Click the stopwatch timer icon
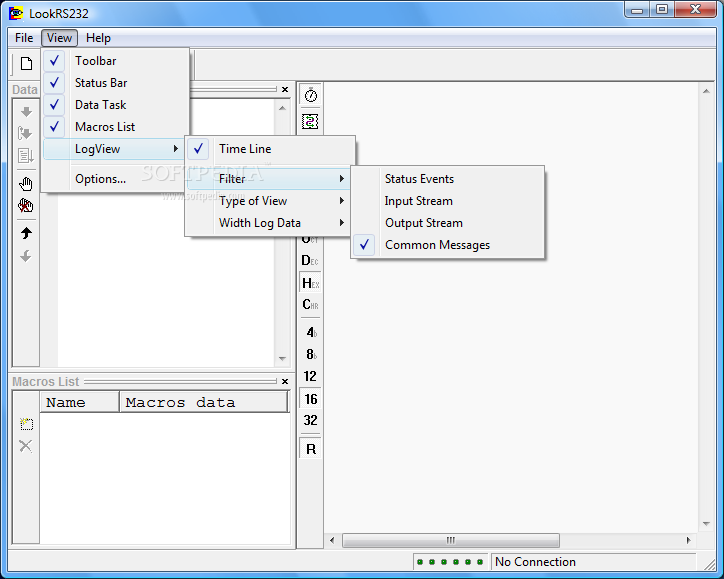The width and height of the screenshot is (724, 579). [311, 95]
